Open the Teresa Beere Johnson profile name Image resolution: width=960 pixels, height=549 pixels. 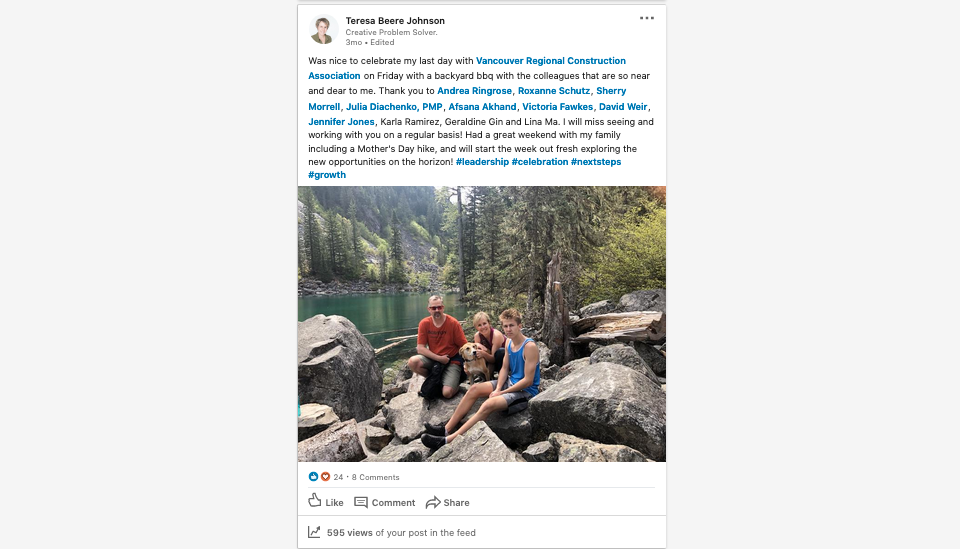click(395, 21)
